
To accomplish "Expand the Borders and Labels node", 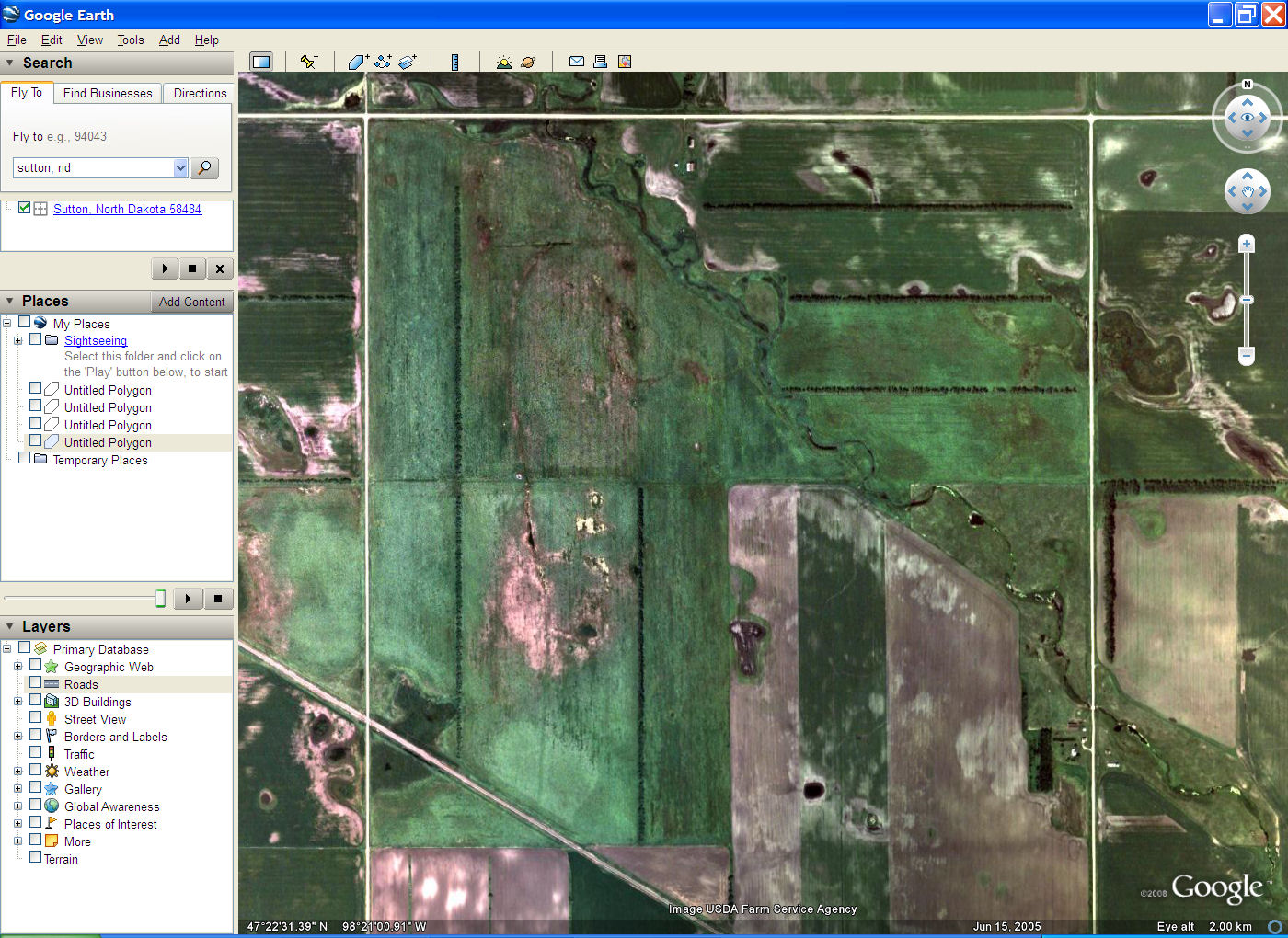I will tap(17, 737).
